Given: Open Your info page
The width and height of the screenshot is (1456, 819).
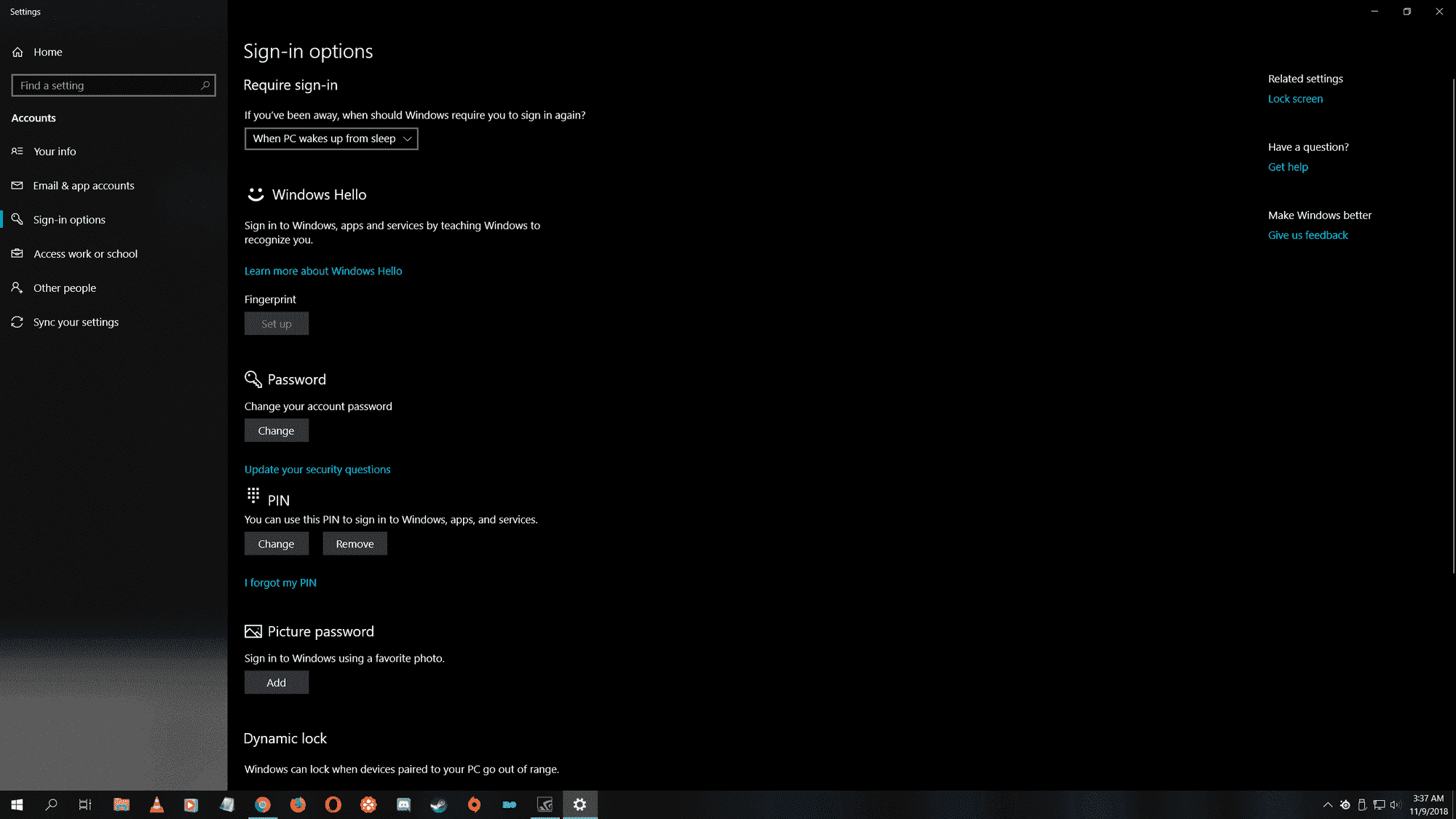Looking at the screenshot, I should [55, 151].
